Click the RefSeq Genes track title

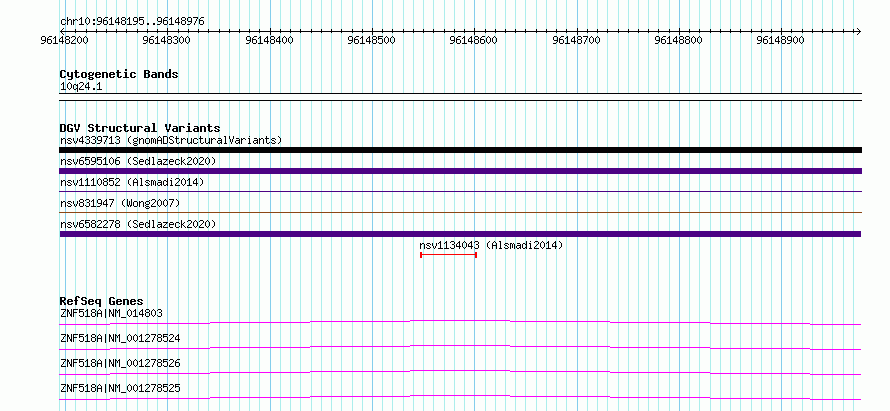coord(102,301)
